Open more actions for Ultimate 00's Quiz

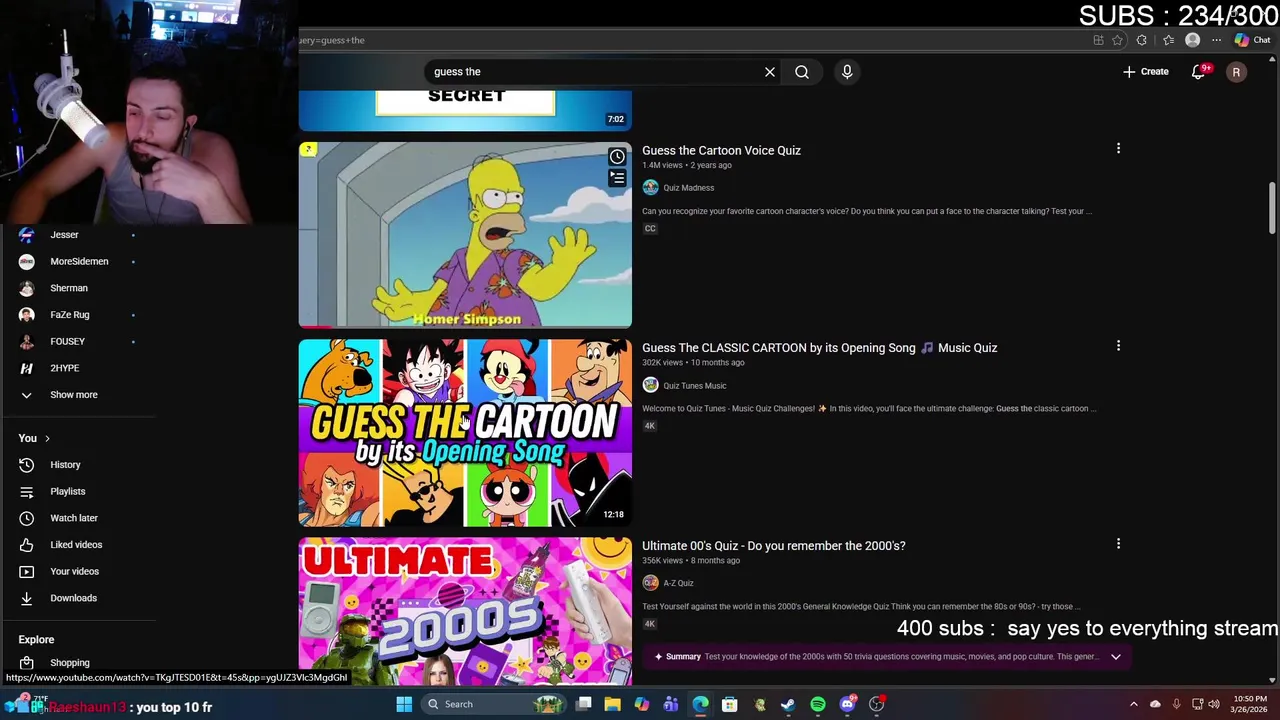(1118, 544)
